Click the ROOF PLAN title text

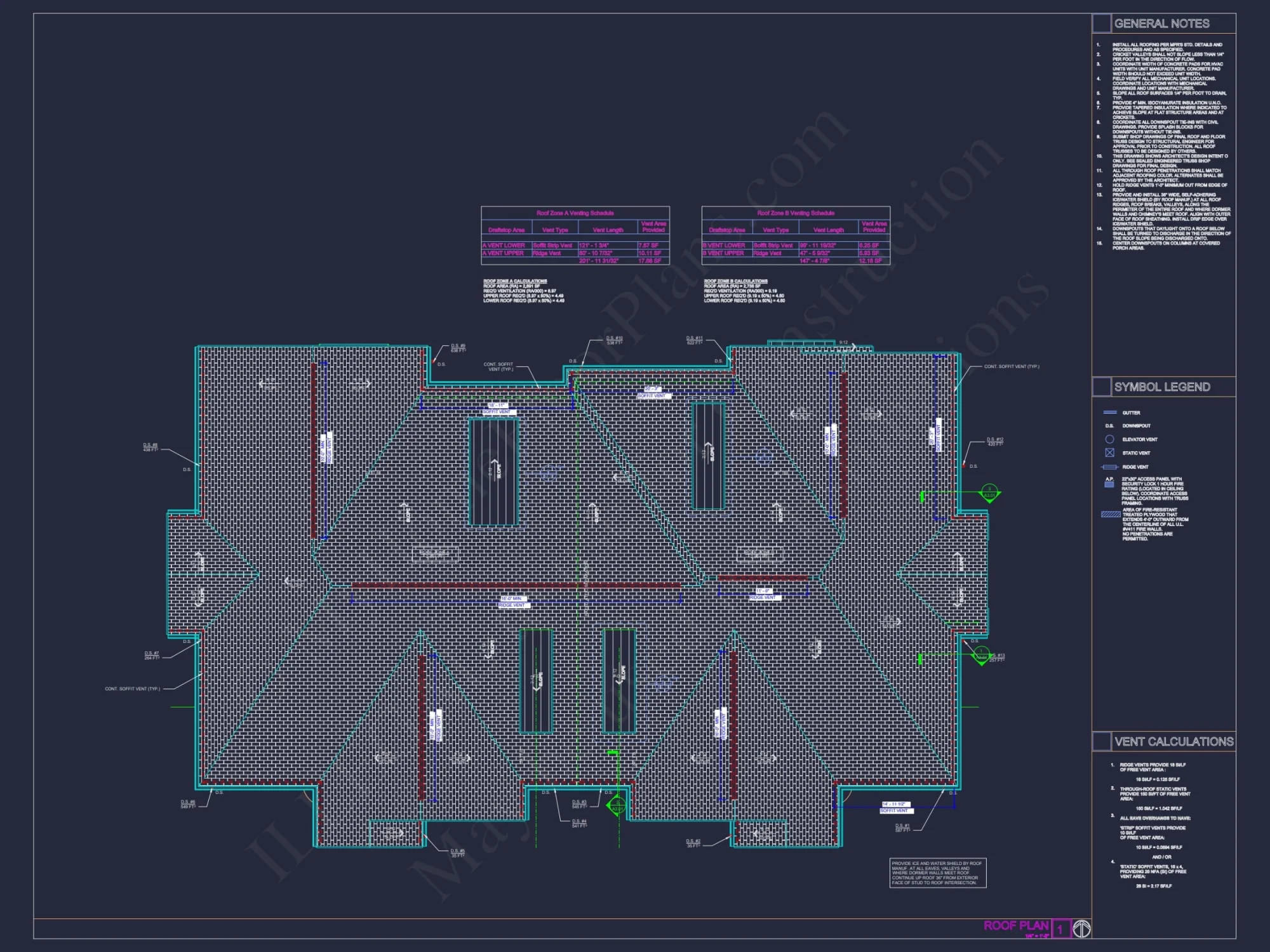pyautogui.click(x=1017, y=926)
